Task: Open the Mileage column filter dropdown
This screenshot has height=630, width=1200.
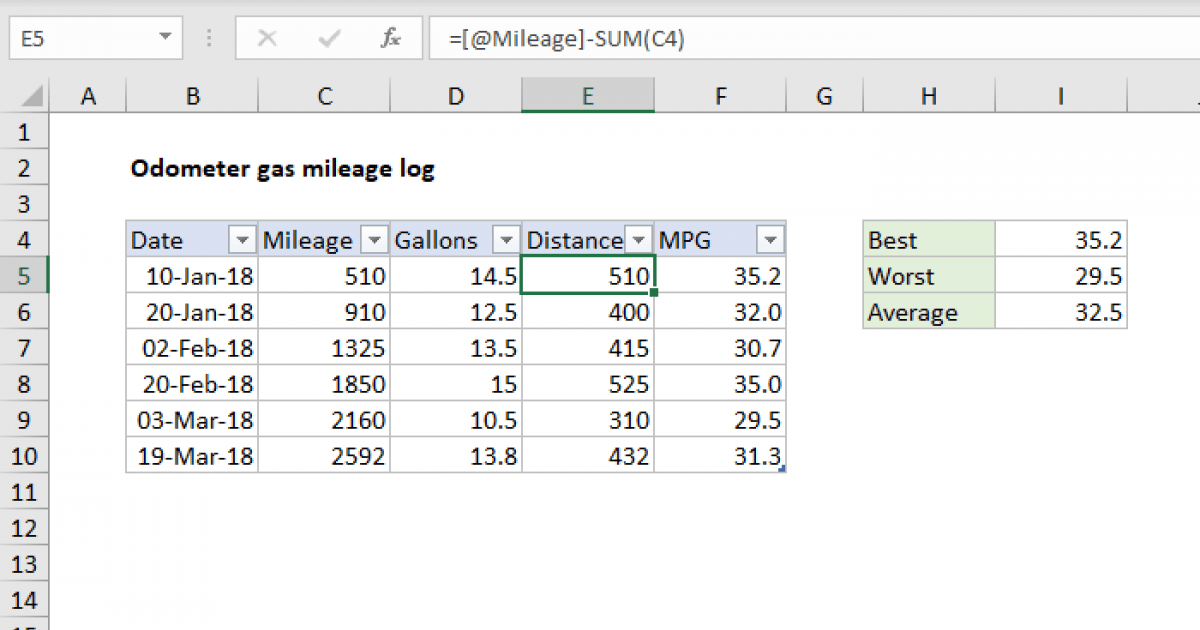Action: (x=374, y=240)
